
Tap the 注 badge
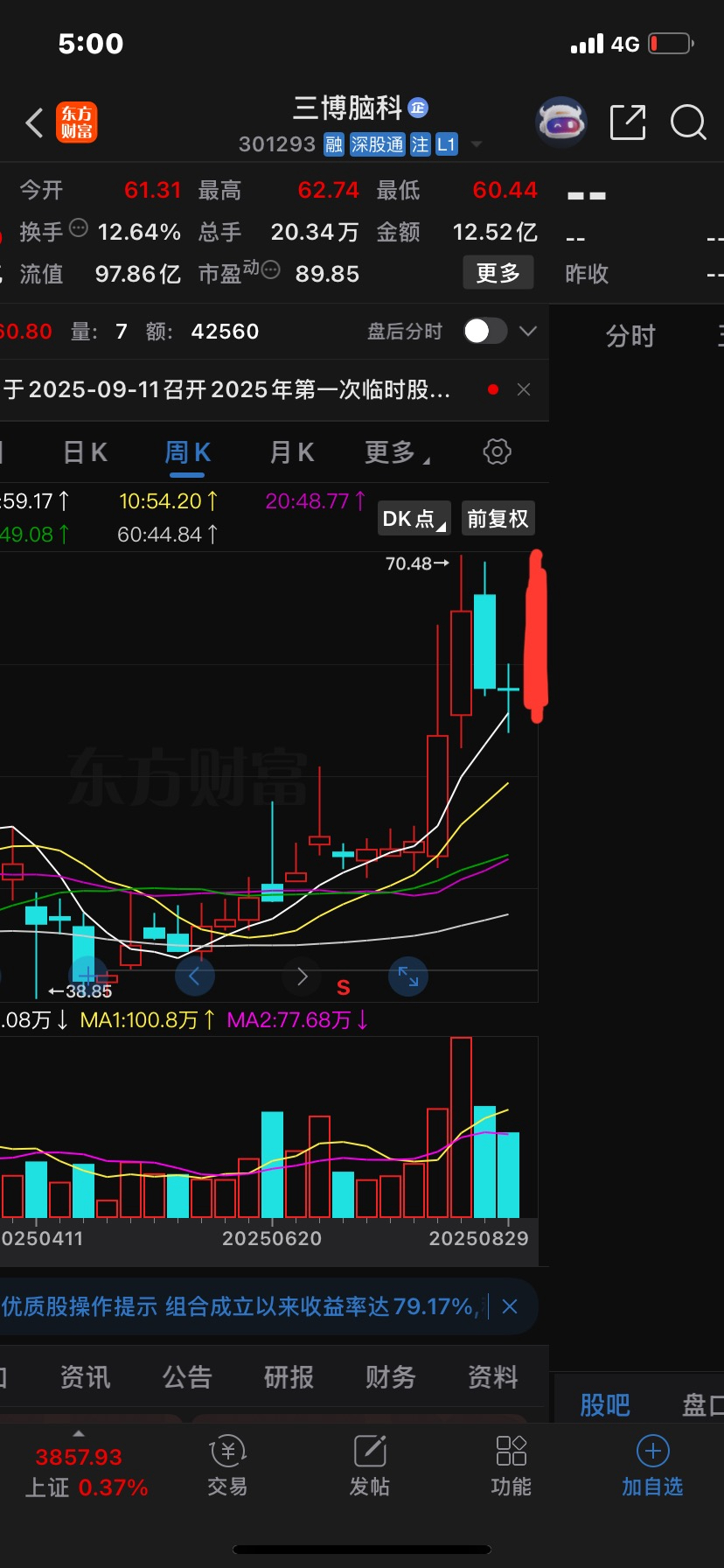point(421,144)
